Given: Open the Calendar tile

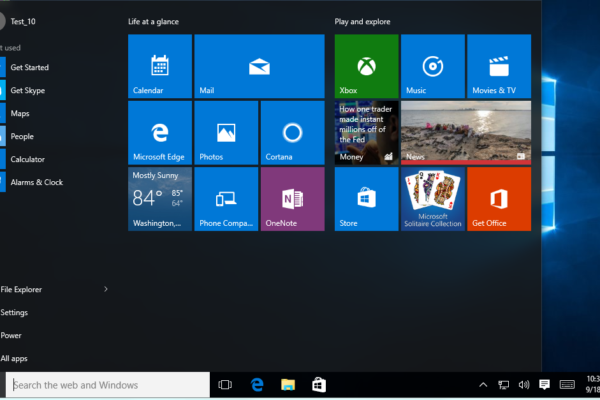Looking at the screenshot, I should click(x=160, y=66).
